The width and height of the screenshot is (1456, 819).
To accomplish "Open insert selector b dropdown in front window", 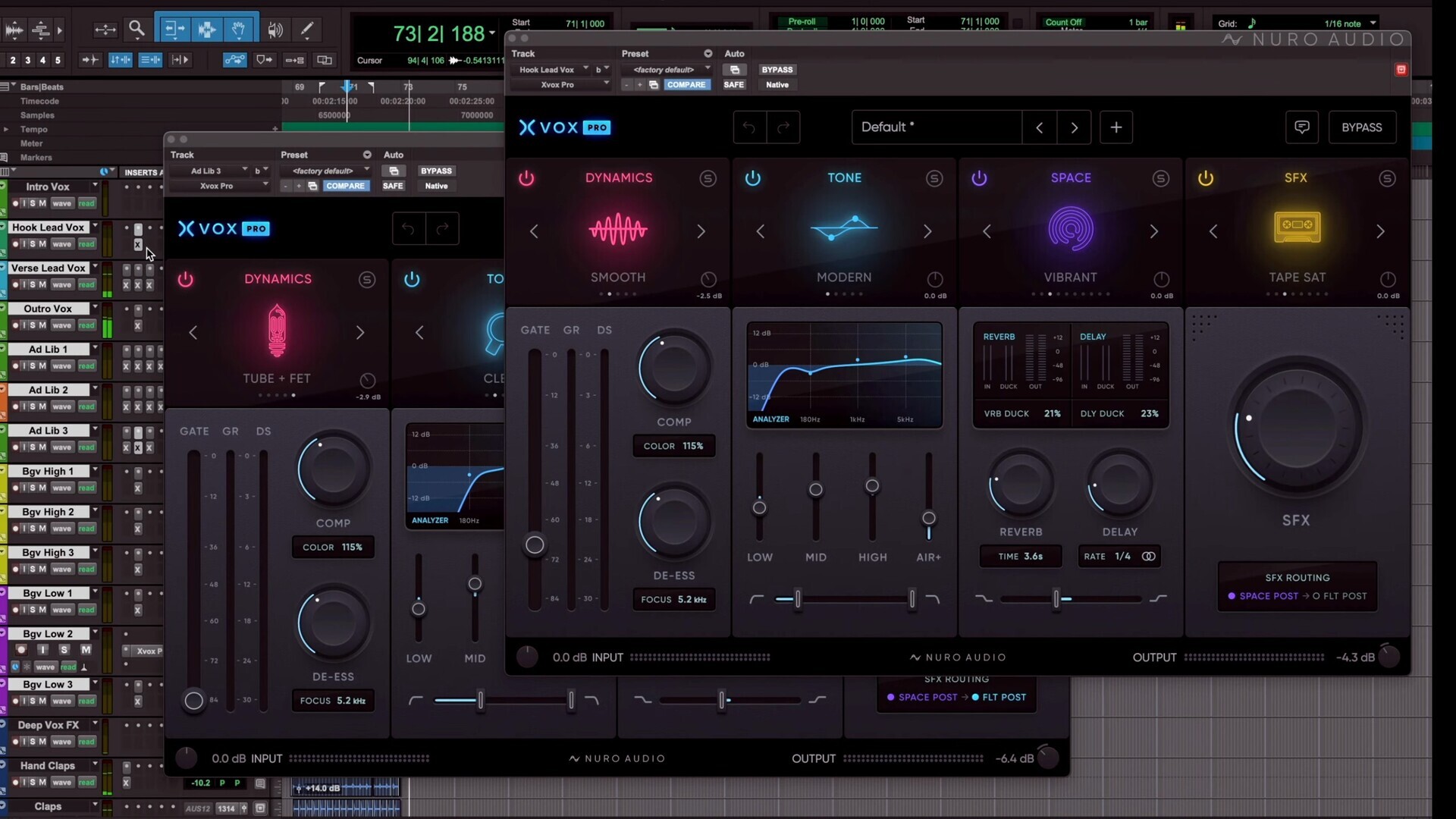I will click(602, 70).
